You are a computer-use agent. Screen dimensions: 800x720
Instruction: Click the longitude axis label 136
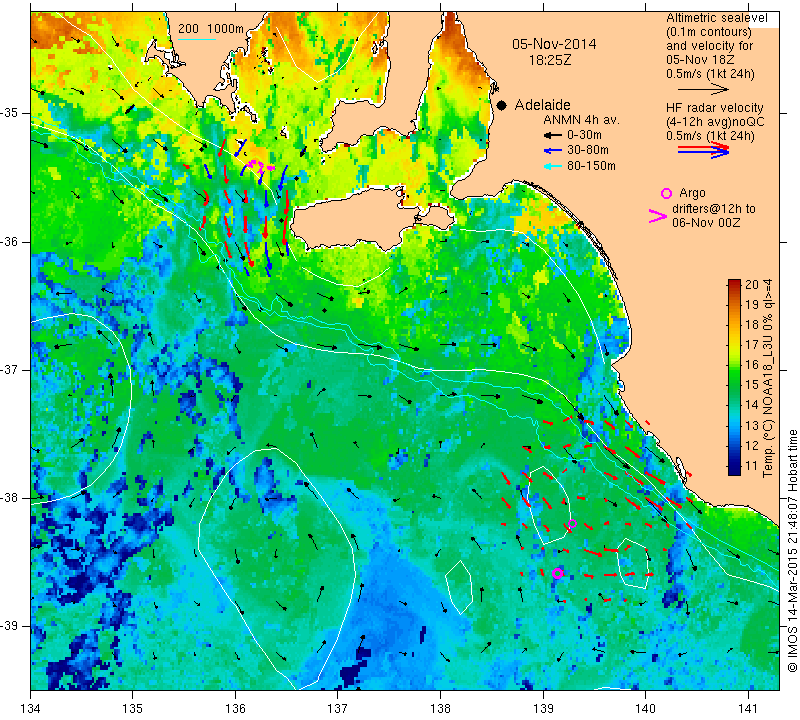(x=235, y=709)
